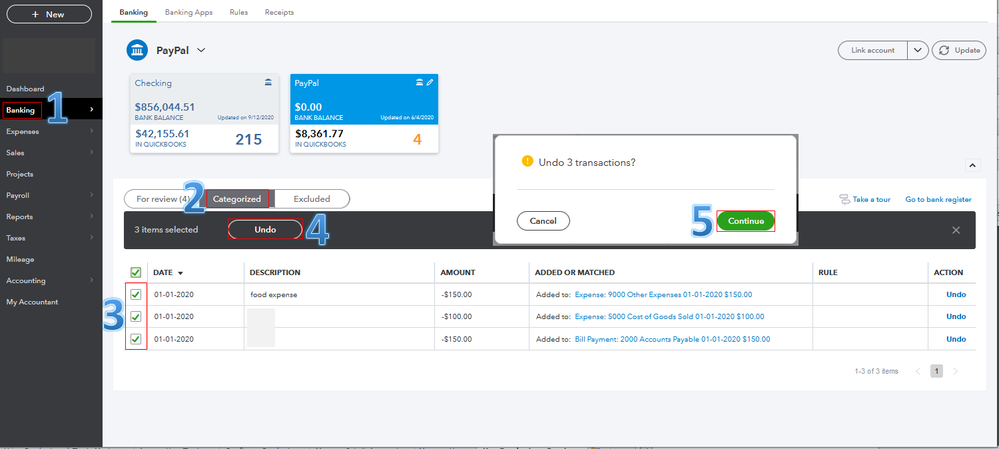This screenshot has width=999, height=449.
Task: Expand the Sales sidebar submenu arrow
Action: pos(92,153)
